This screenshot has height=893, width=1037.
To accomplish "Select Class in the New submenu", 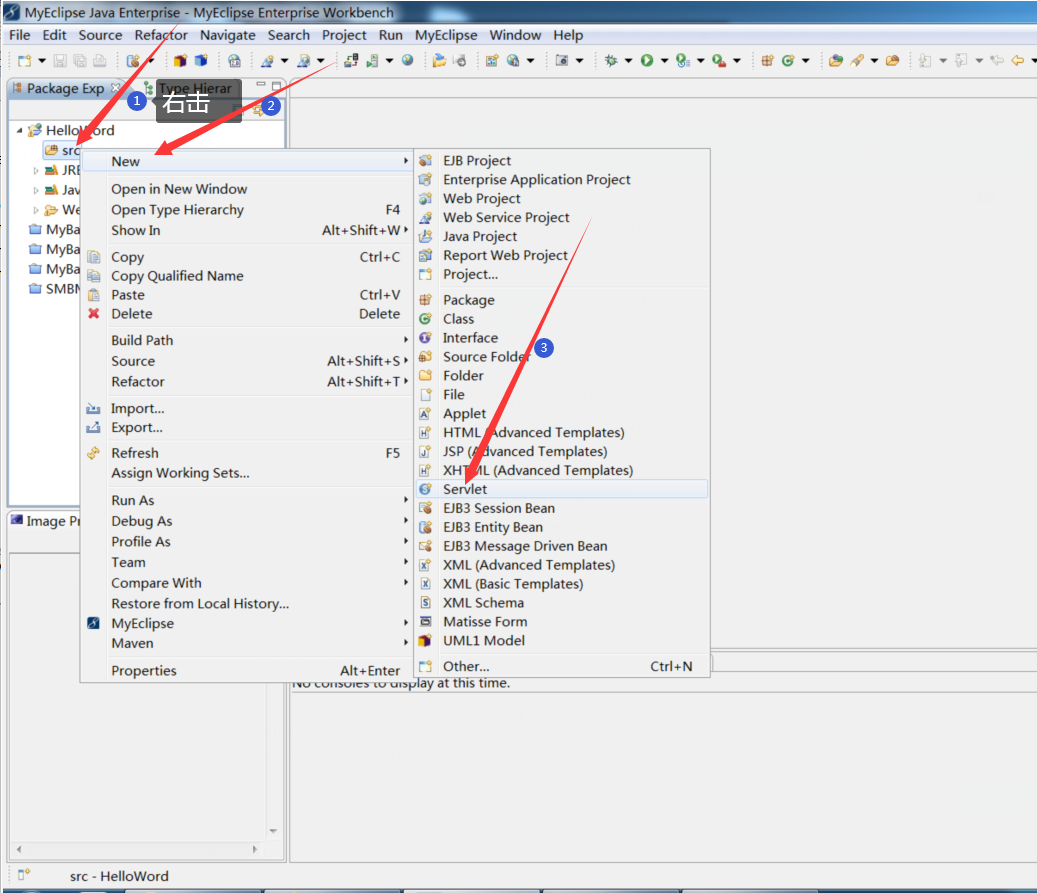I will click(x=562, y=319).
